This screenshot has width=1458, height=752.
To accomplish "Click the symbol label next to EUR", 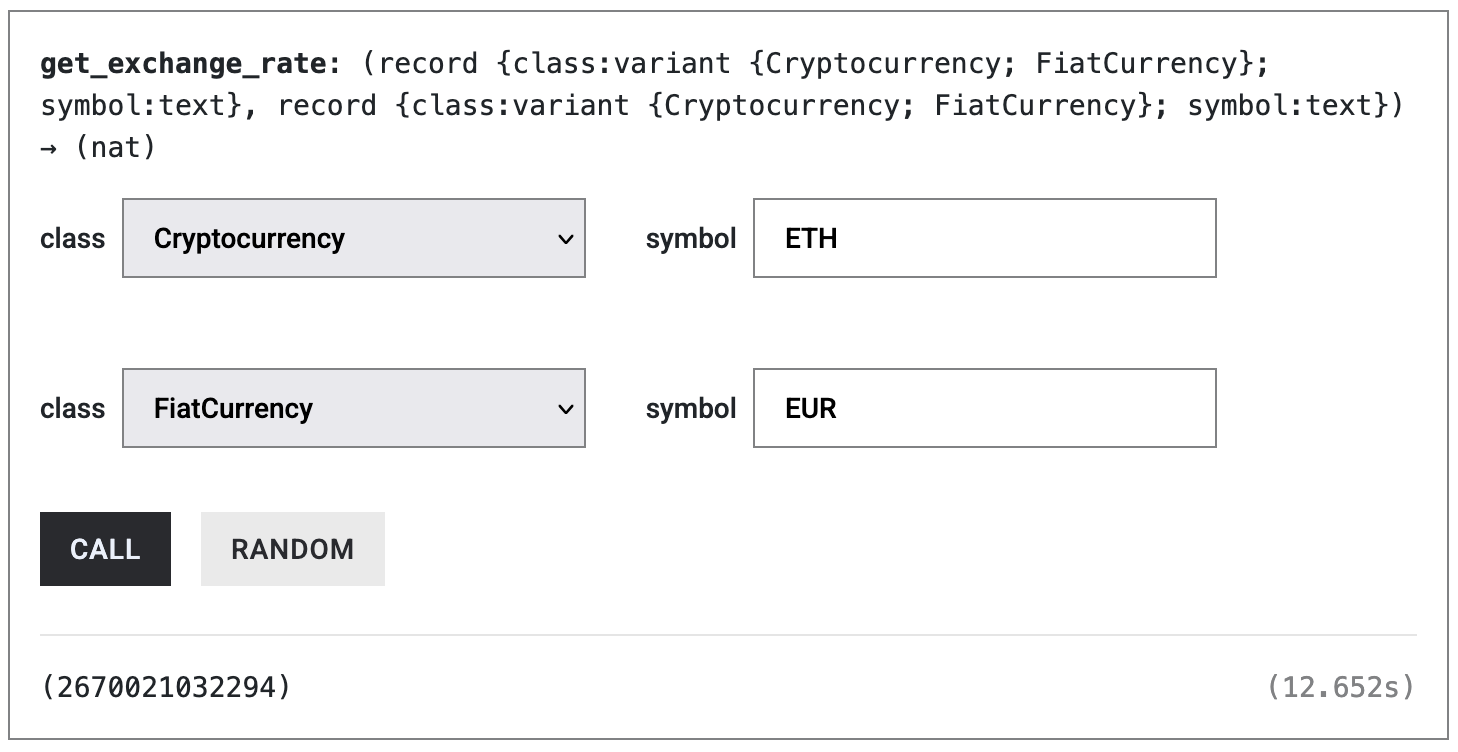I will 690,408.
